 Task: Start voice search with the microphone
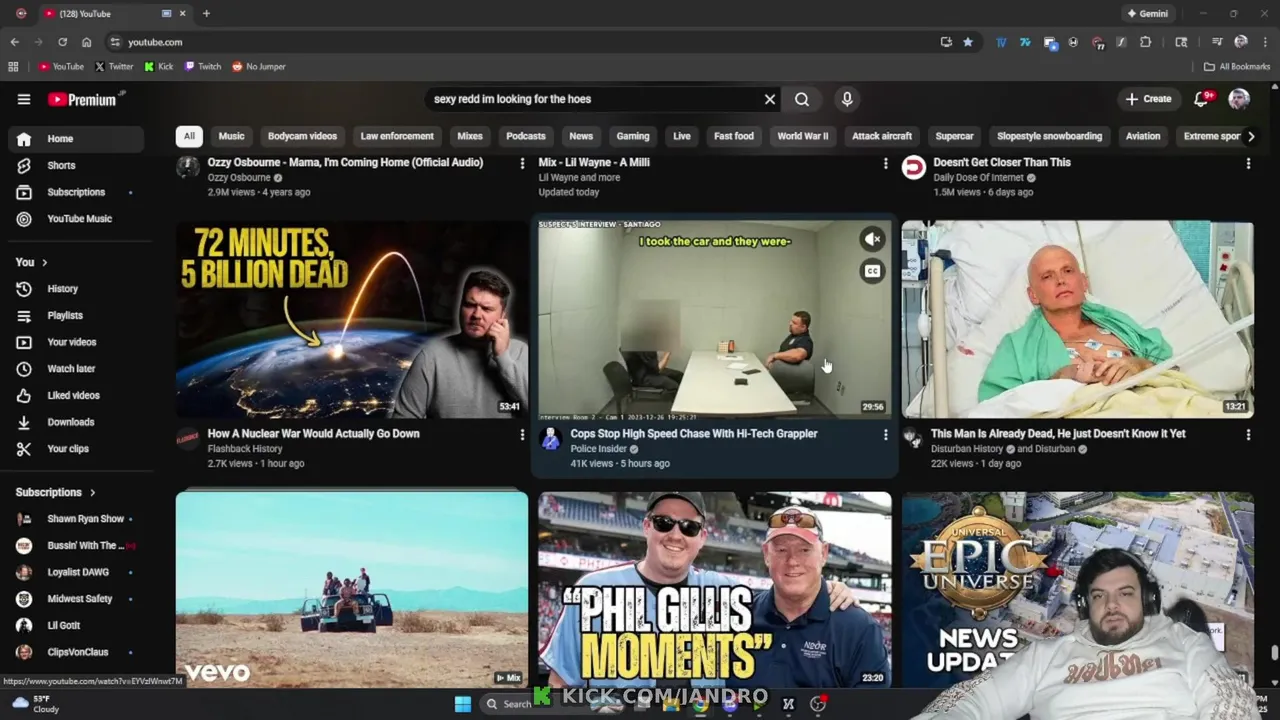(x=847, y=99)
